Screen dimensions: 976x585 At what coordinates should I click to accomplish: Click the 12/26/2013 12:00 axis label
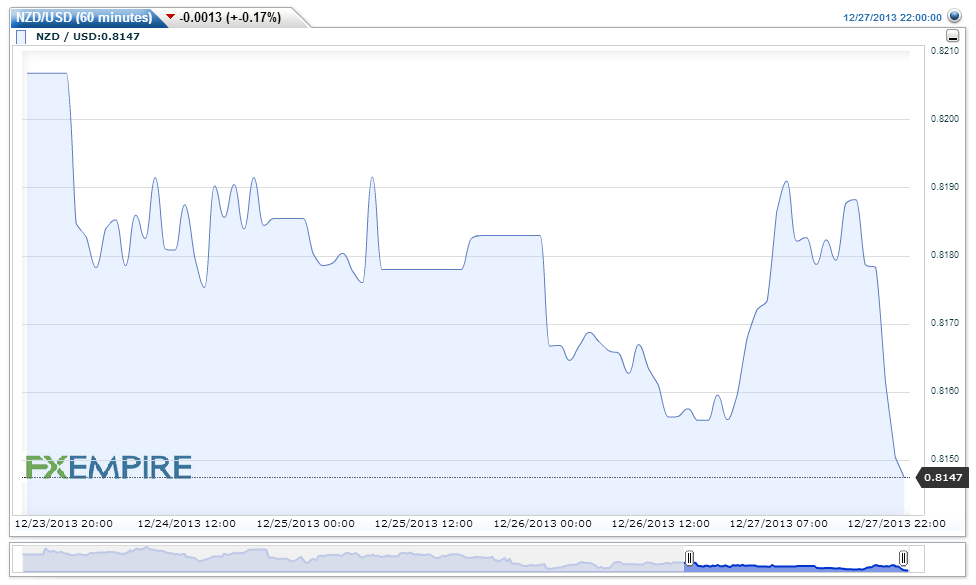pyautogui.click(x=660, y=524)
